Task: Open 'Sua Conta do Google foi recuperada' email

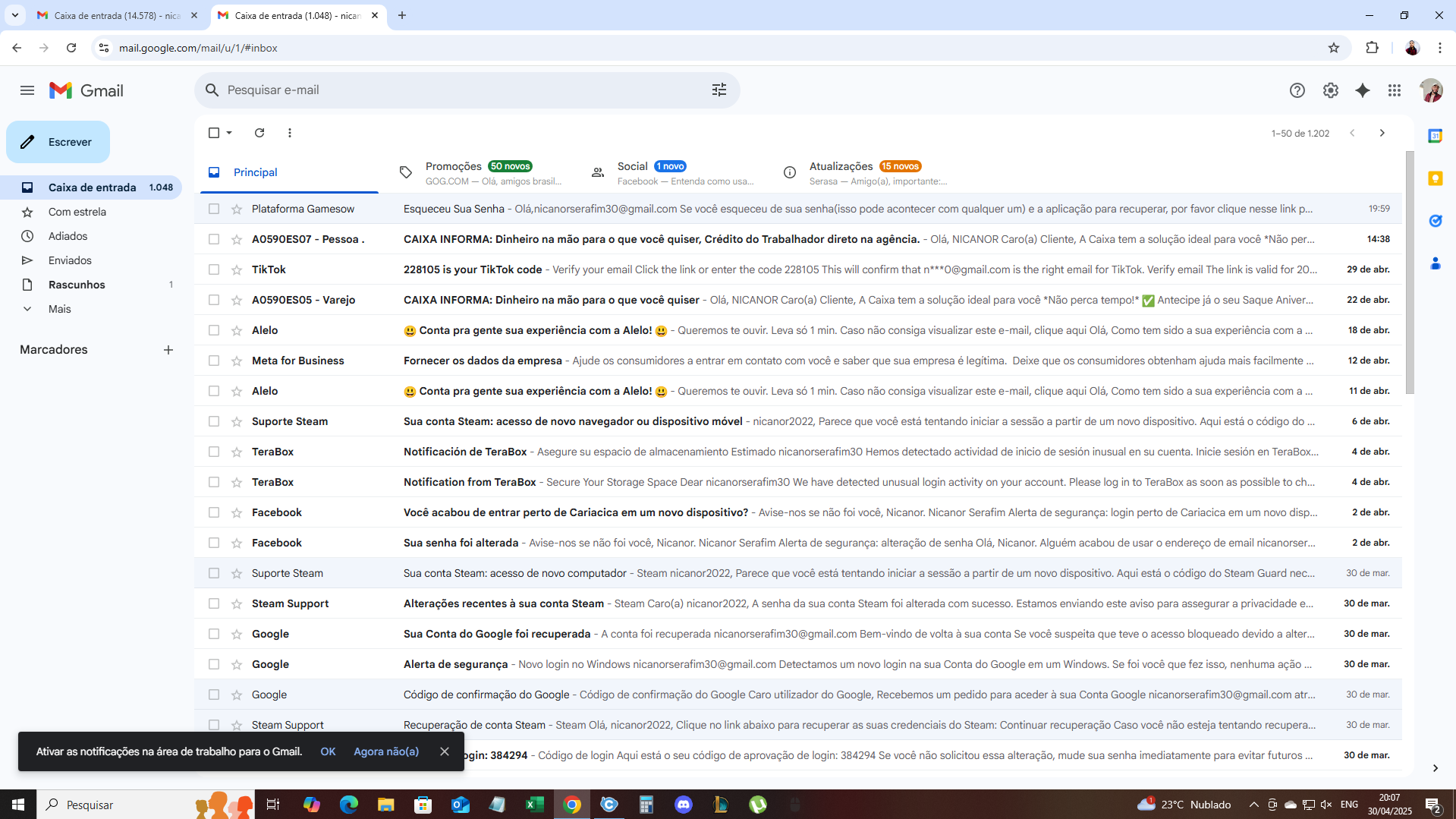Action: pyautogui.click(x=797, y=634)
